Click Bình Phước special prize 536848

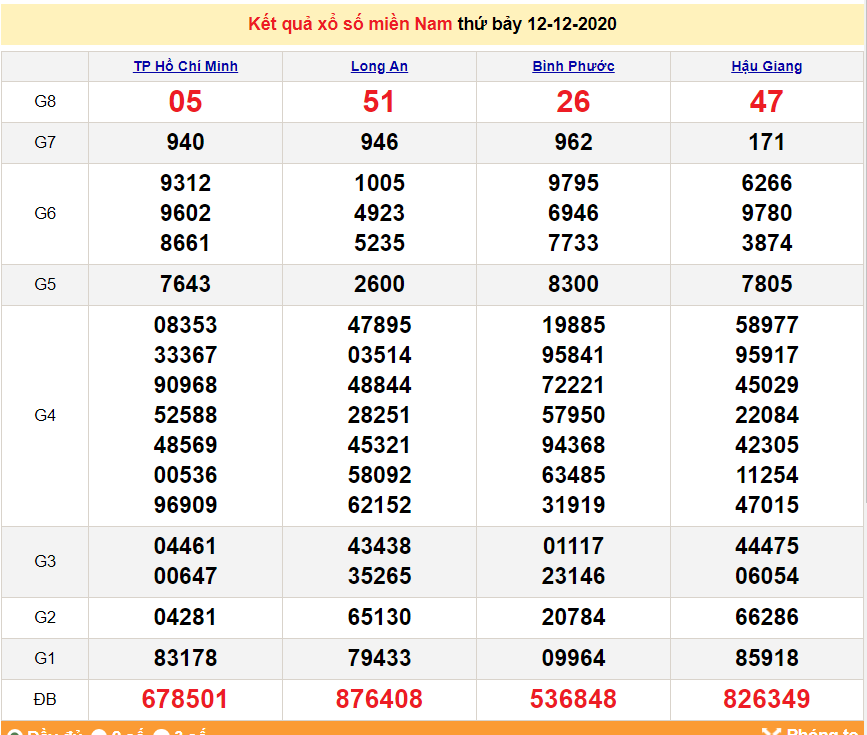(573, 698)
